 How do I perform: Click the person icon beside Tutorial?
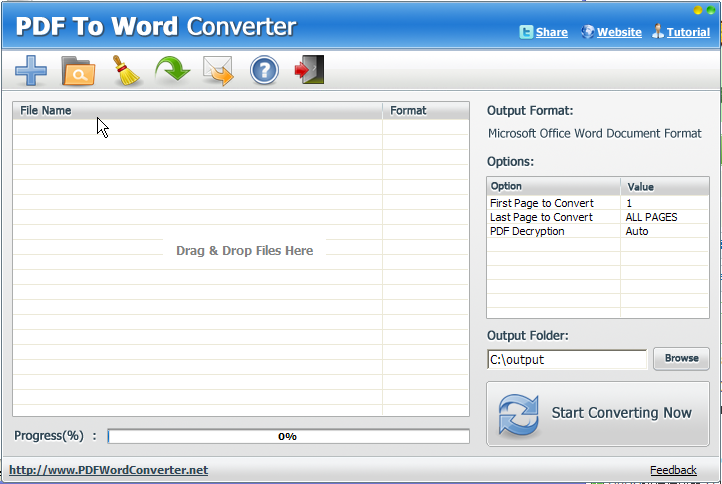658,31
